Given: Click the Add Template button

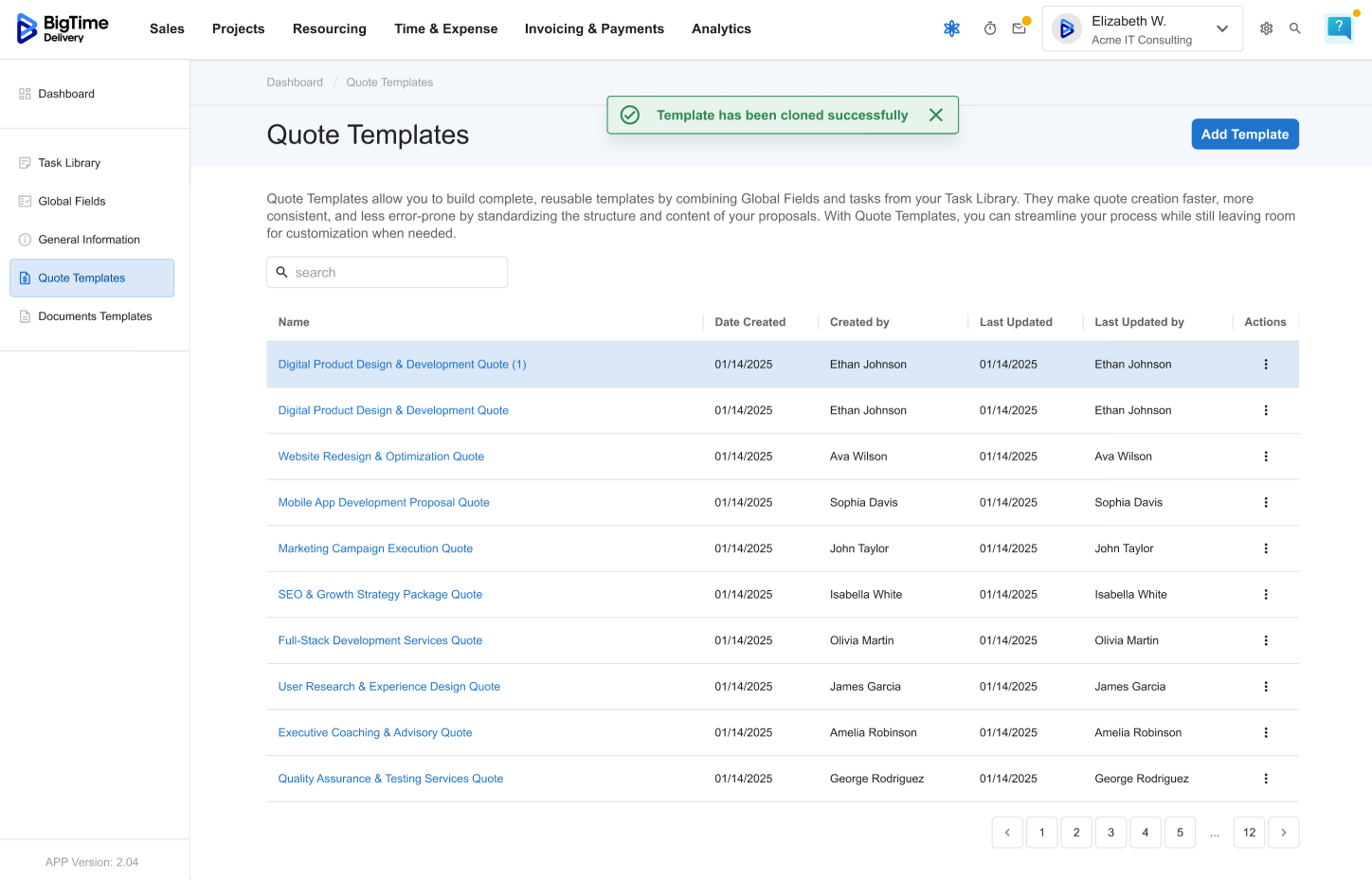Looking at the screenshot, I should tap(1244, 135).
